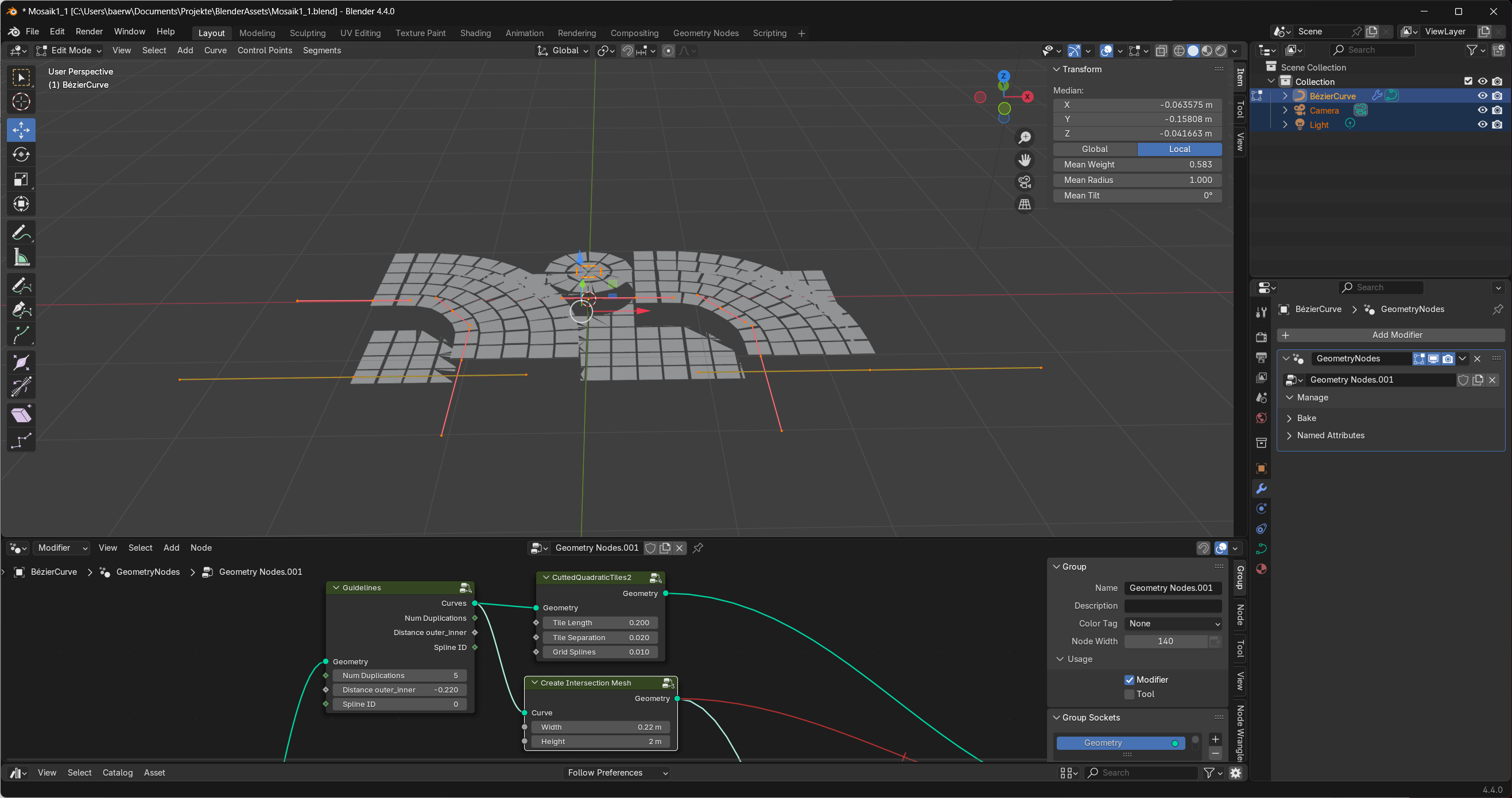Open the Color Tag dropdown
Viewport: 1512px width, 798px height.
1173,624
